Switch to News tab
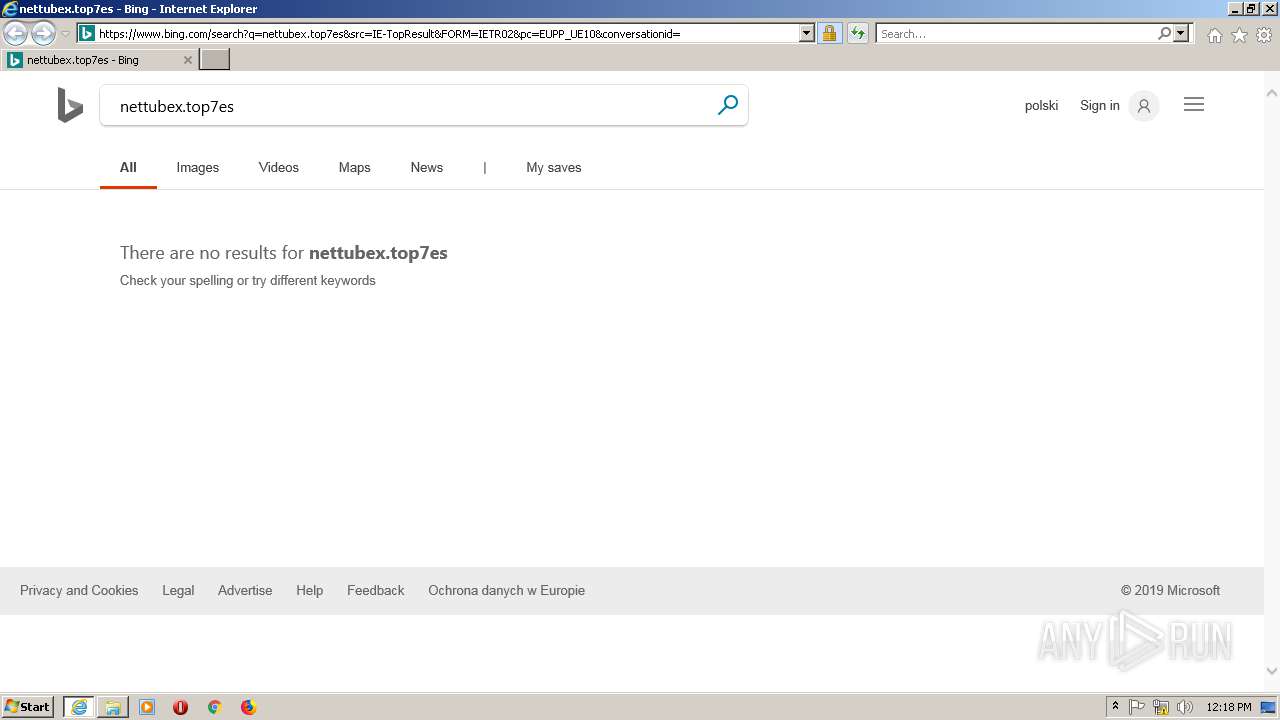 427,167
